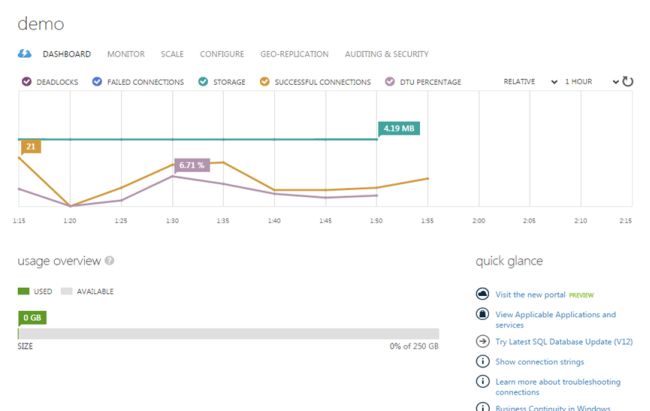Toggle the DTU Percentage metric
This screenshot has height=411, width=650.
coord(389,82)
